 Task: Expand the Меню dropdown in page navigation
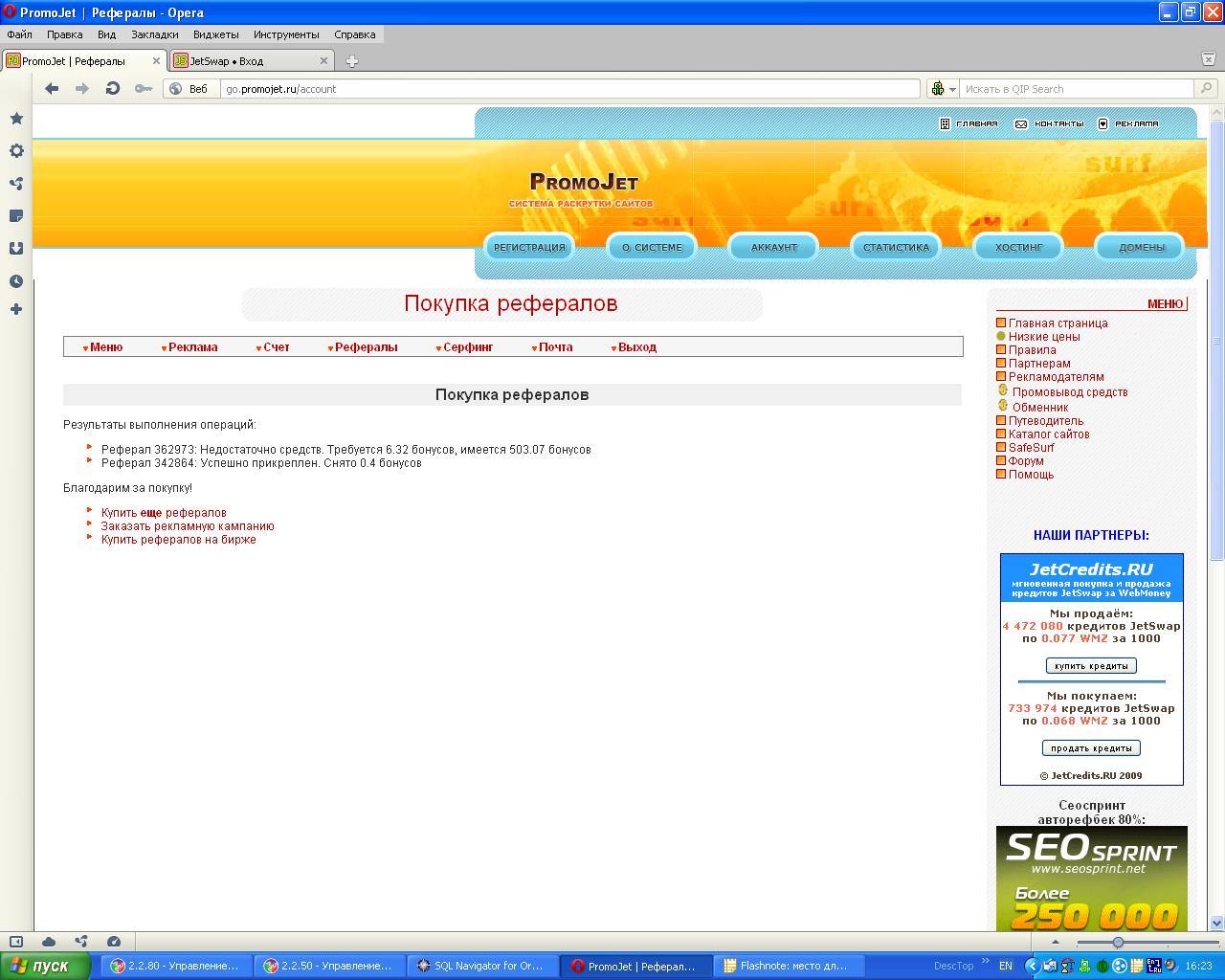click(x=102, y=347)
